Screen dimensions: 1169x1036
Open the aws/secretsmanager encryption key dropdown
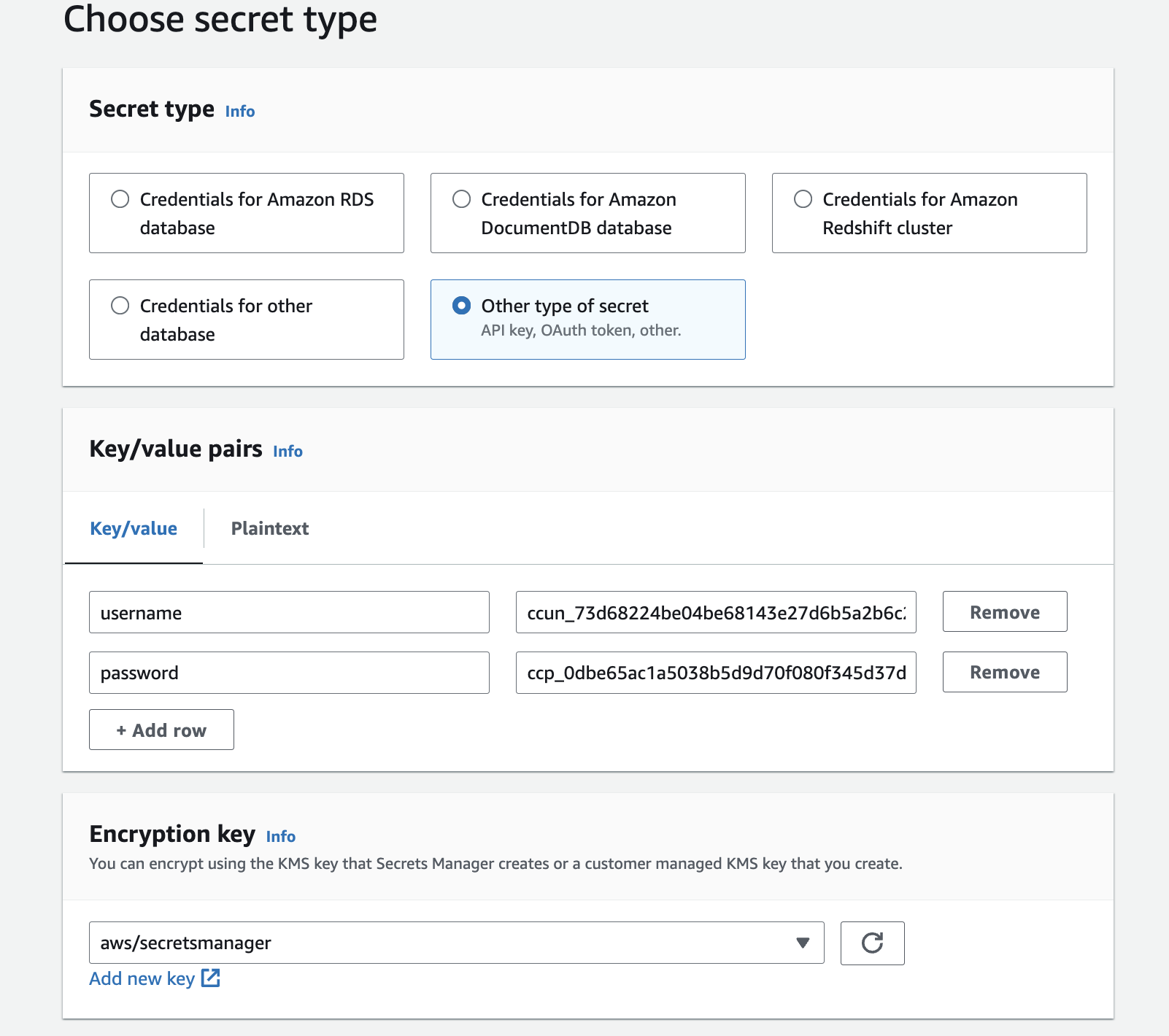click(x=456, y=943)
